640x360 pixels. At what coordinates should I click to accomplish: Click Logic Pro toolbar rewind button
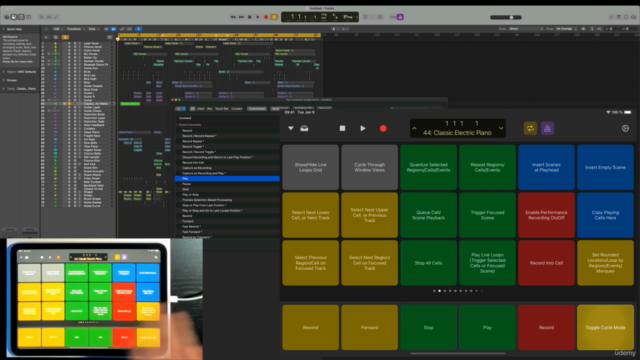233,17
